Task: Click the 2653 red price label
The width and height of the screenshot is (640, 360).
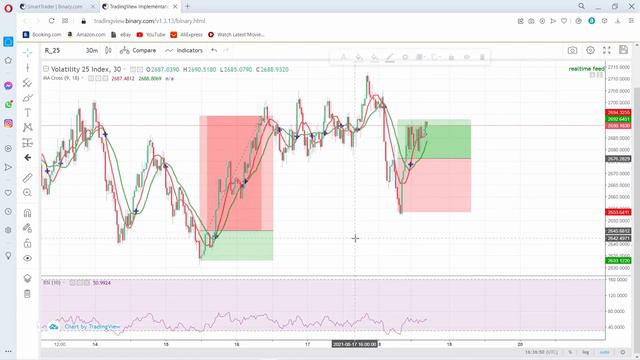Action: (618, 212)
